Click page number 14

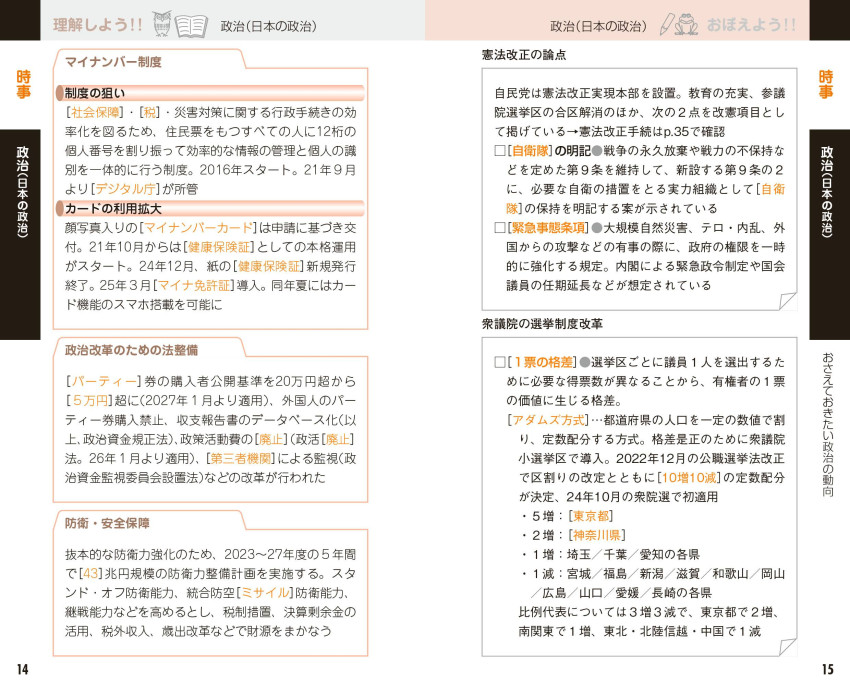22,669
